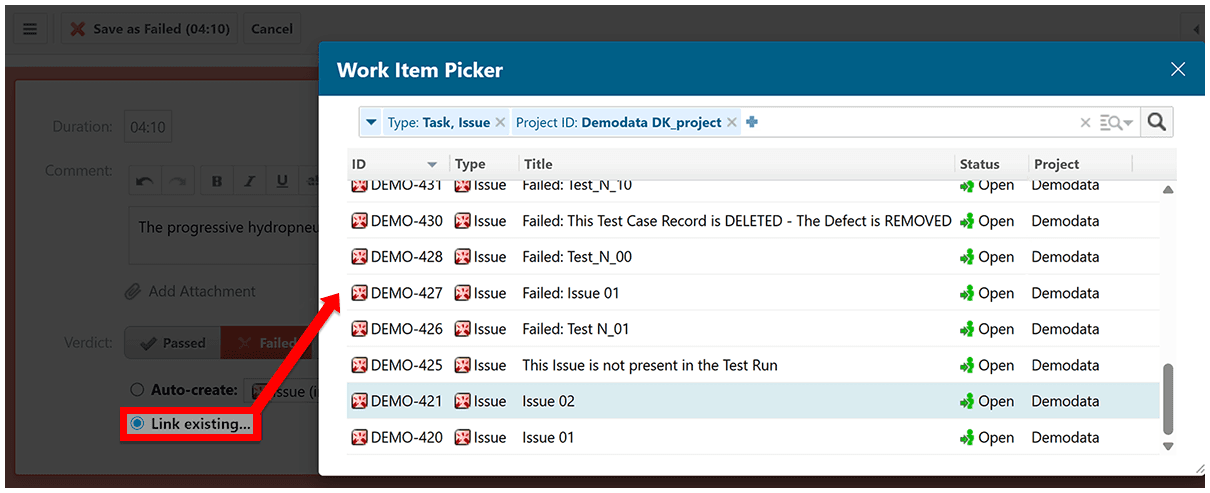Open the saved query search options dropdown
The image size is (1210, 493).
click(1116, 123)
